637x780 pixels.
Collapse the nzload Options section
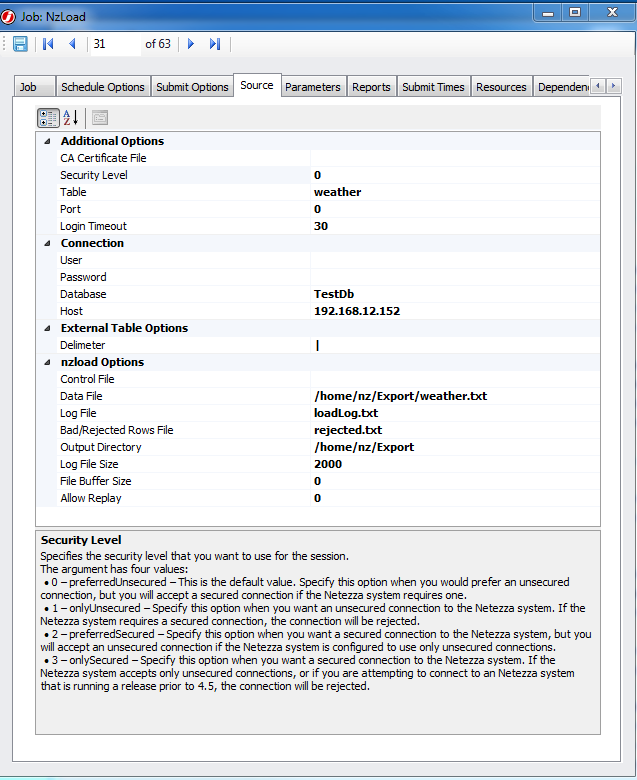[47, 362]
